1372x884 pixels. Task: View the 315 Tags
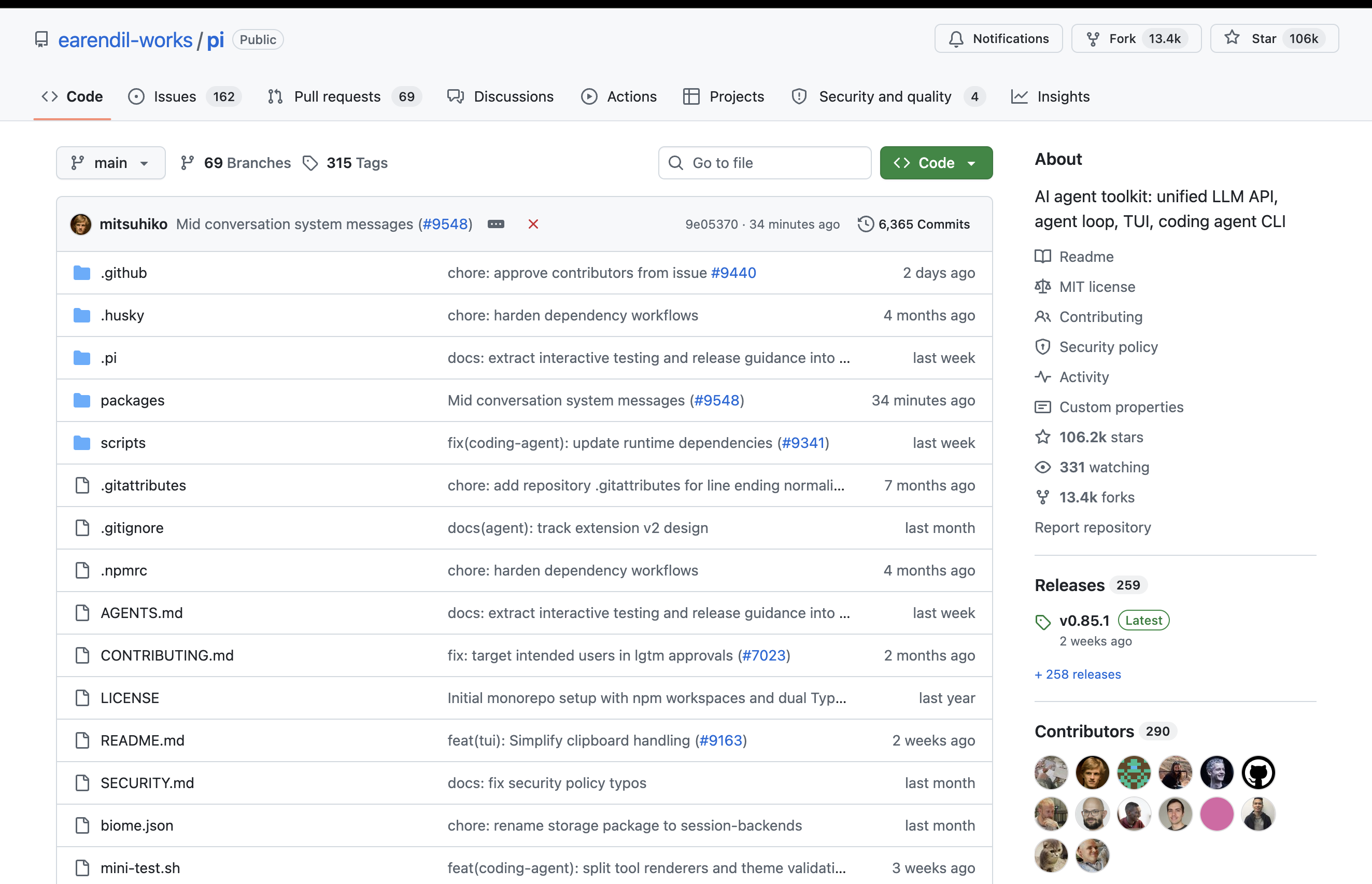click(x=345, y=163)
